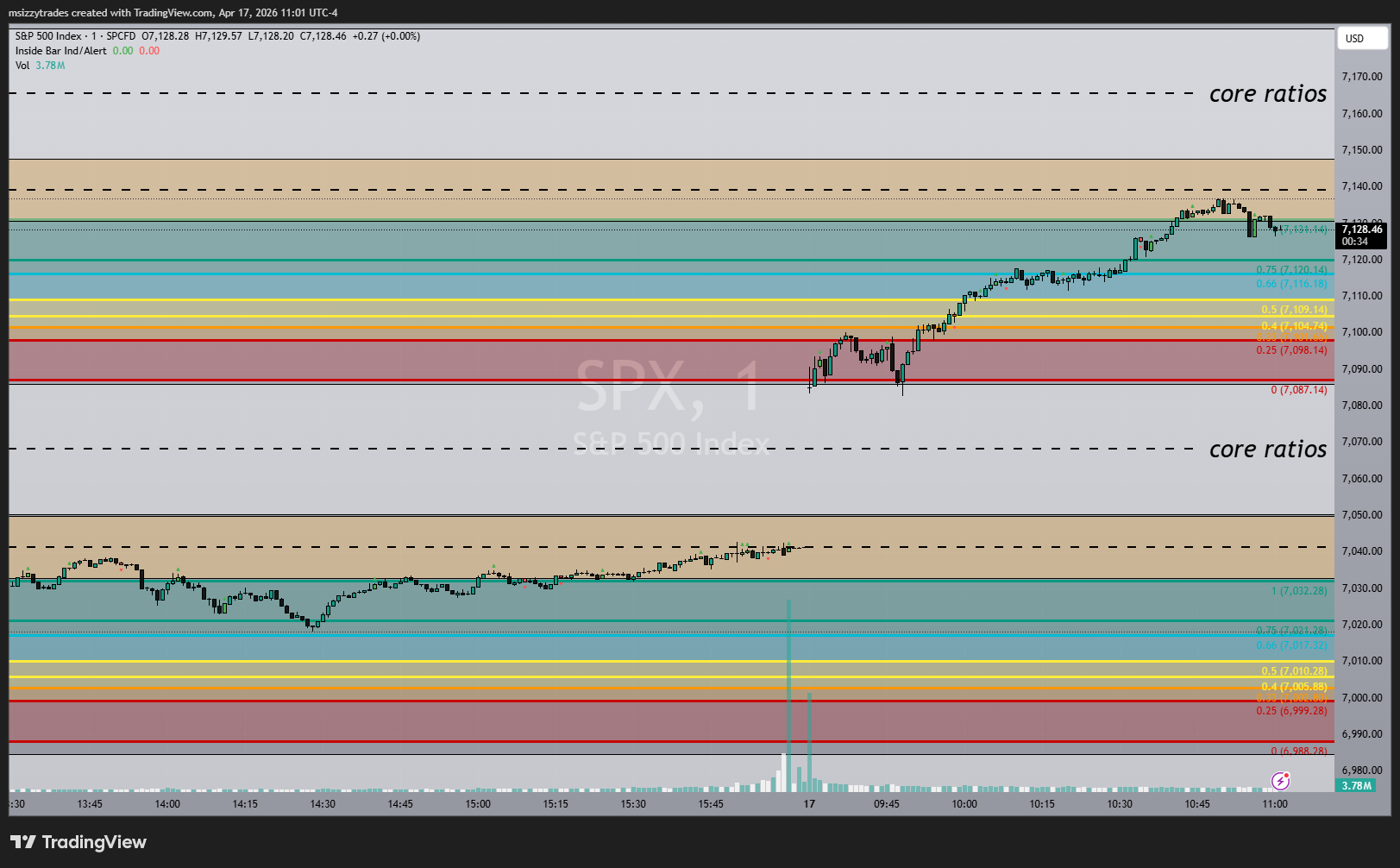
Task: Click the 7,070.00 price axis label
Action: coord(1362,442)
